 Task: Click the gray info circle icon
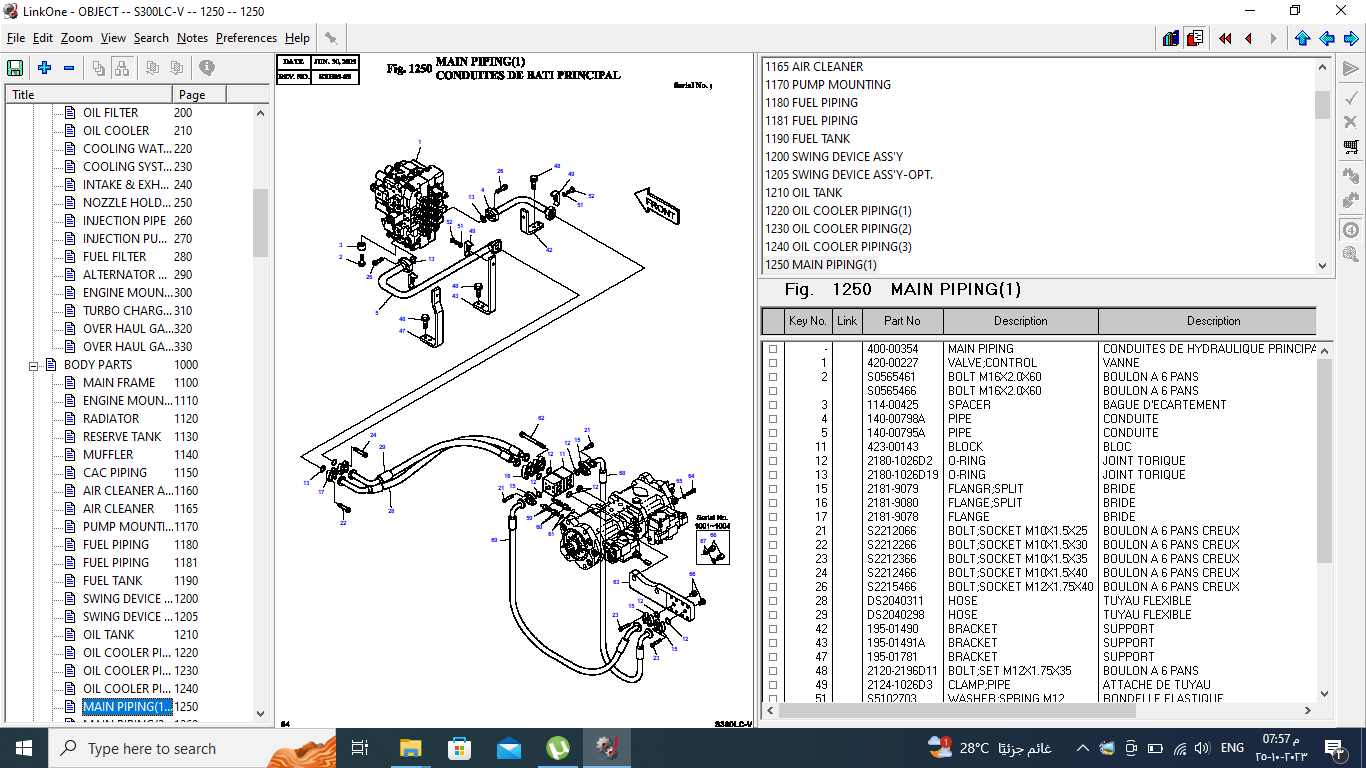point(207,68)
